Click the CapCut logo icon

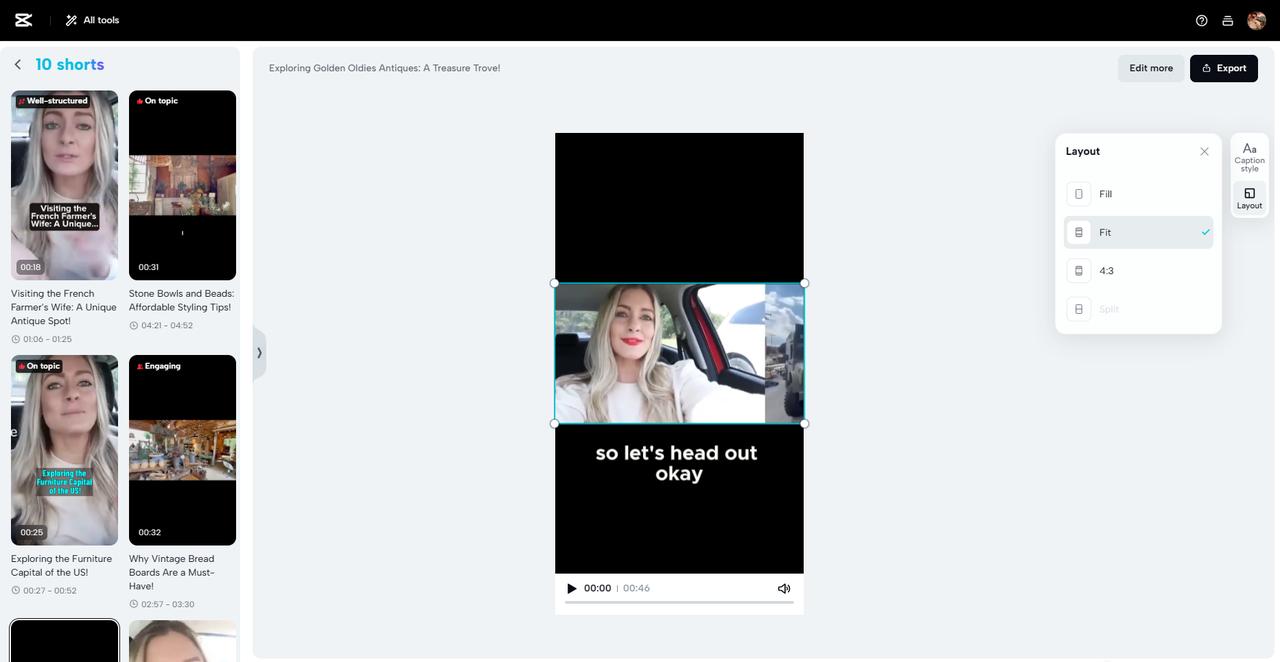pos(24,20)
